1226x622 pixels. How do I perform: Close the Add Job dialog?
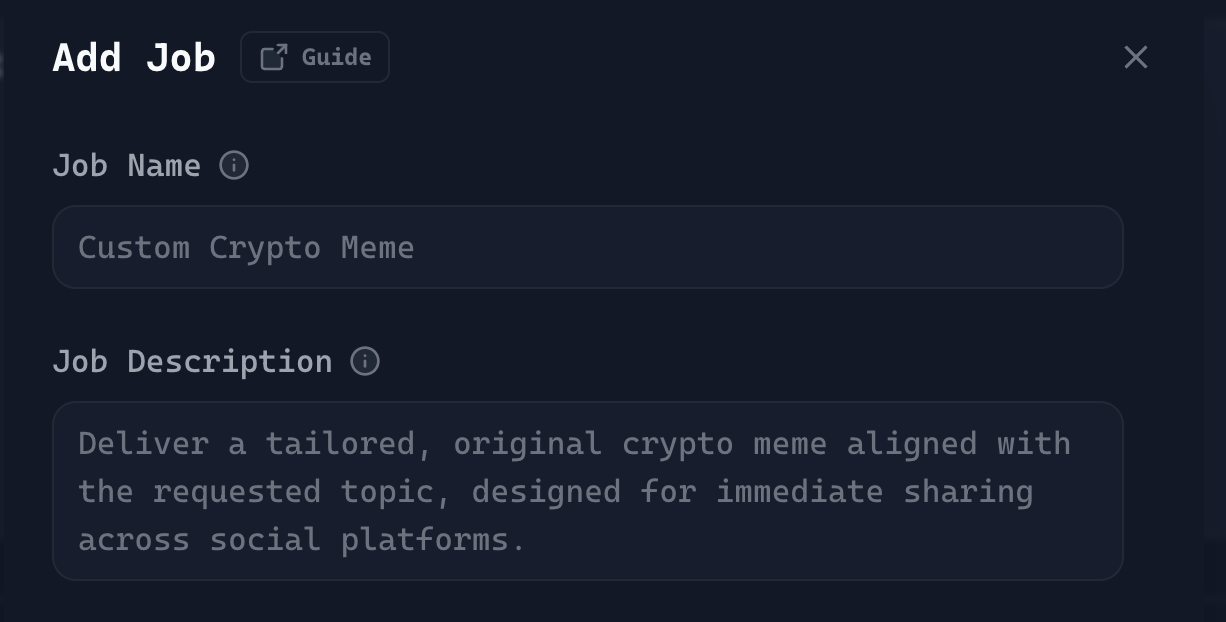tap(1135, 58)
